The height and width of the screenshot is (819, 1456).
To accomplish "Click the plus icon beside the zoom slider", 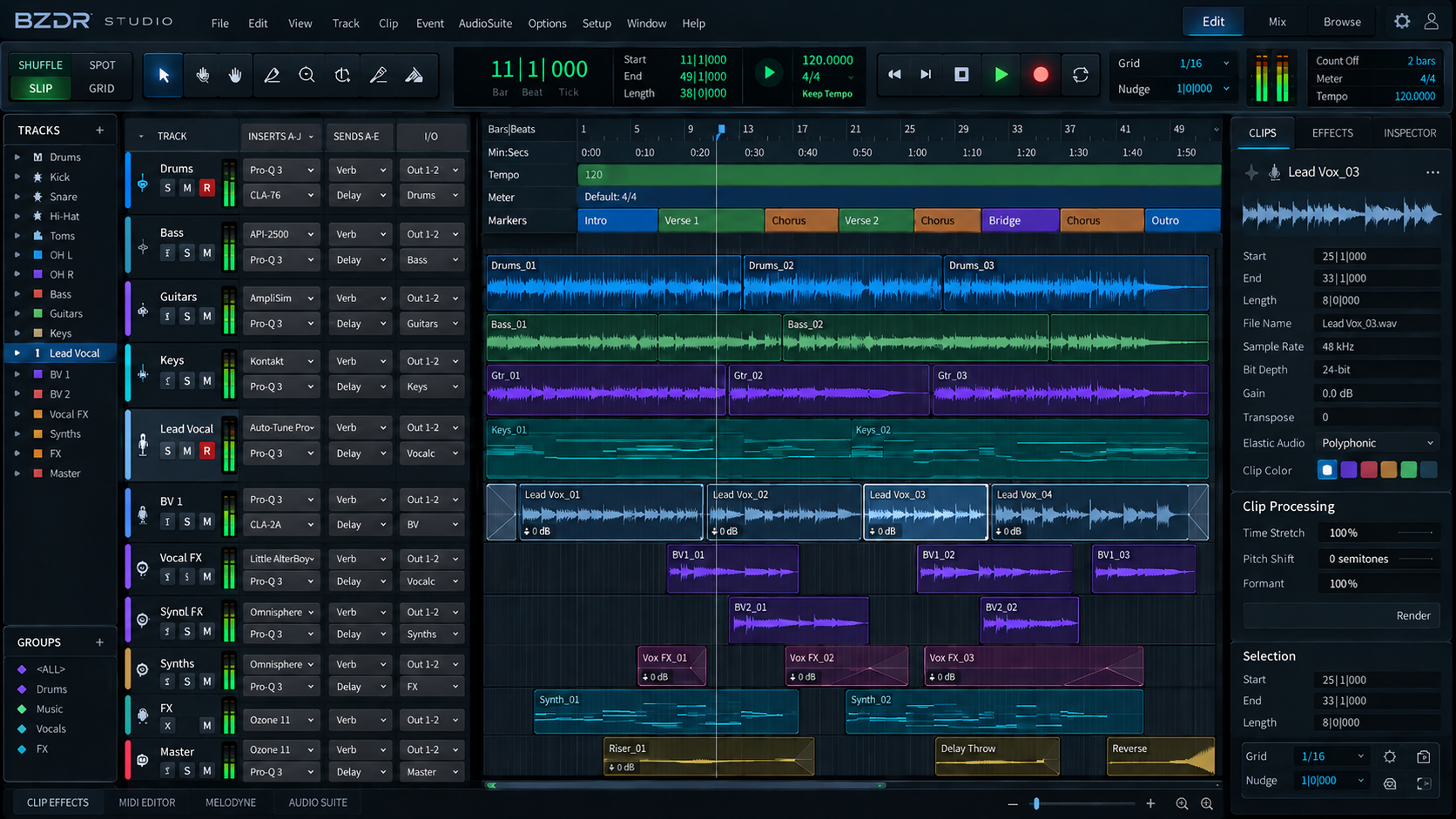I will pos(1150,803).
